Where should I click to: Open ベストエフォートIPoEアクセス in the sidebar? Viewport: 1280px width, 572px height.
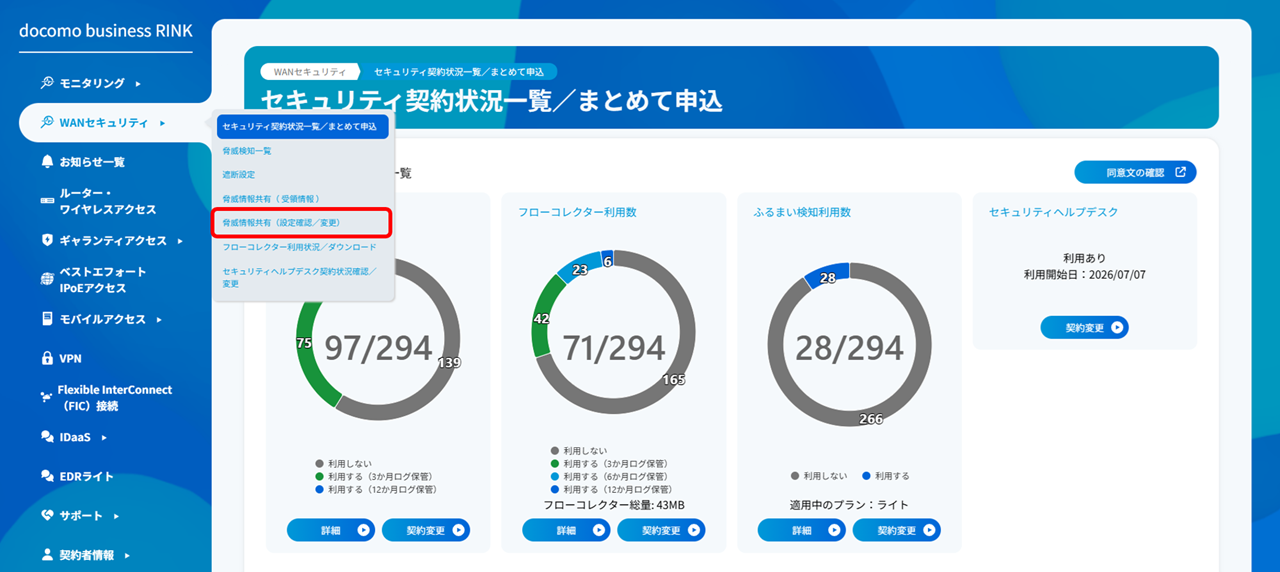(x=102, y=280)
